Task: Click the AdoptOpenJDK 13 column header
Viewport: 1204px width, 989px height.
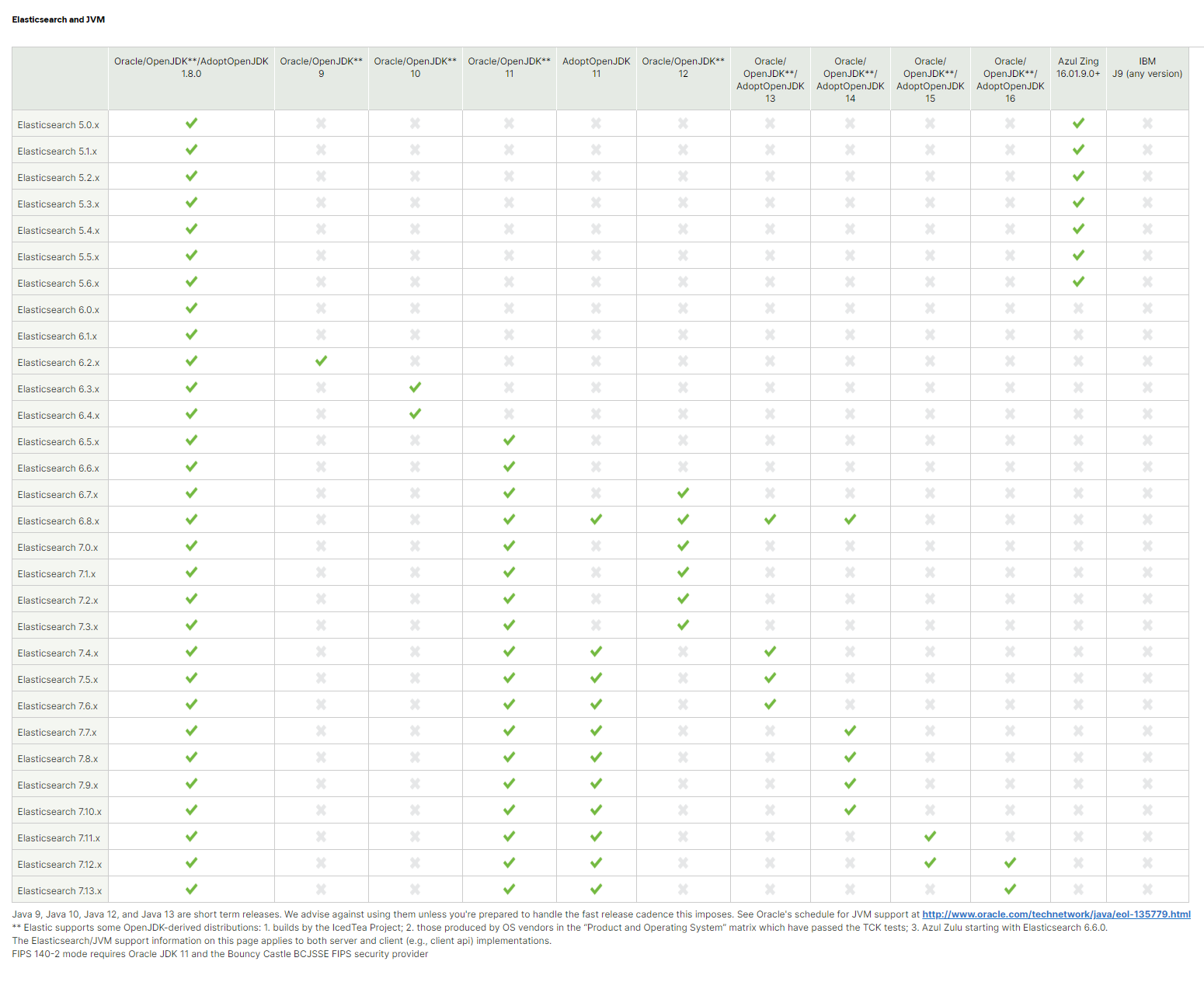Action: (x=770, y=80)
